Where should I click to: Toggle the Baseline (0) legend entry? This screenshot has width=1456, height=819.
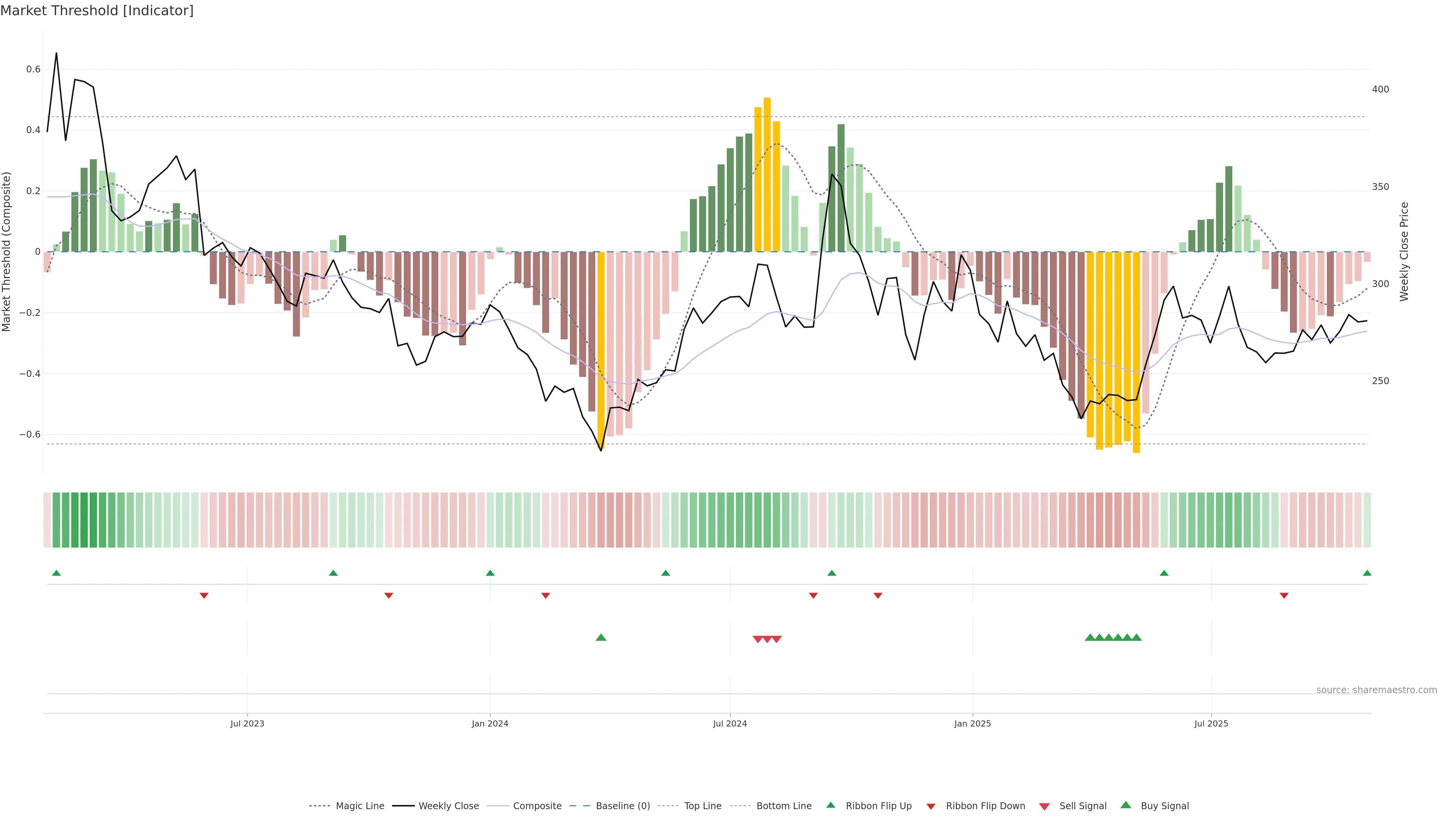(623, 806)
